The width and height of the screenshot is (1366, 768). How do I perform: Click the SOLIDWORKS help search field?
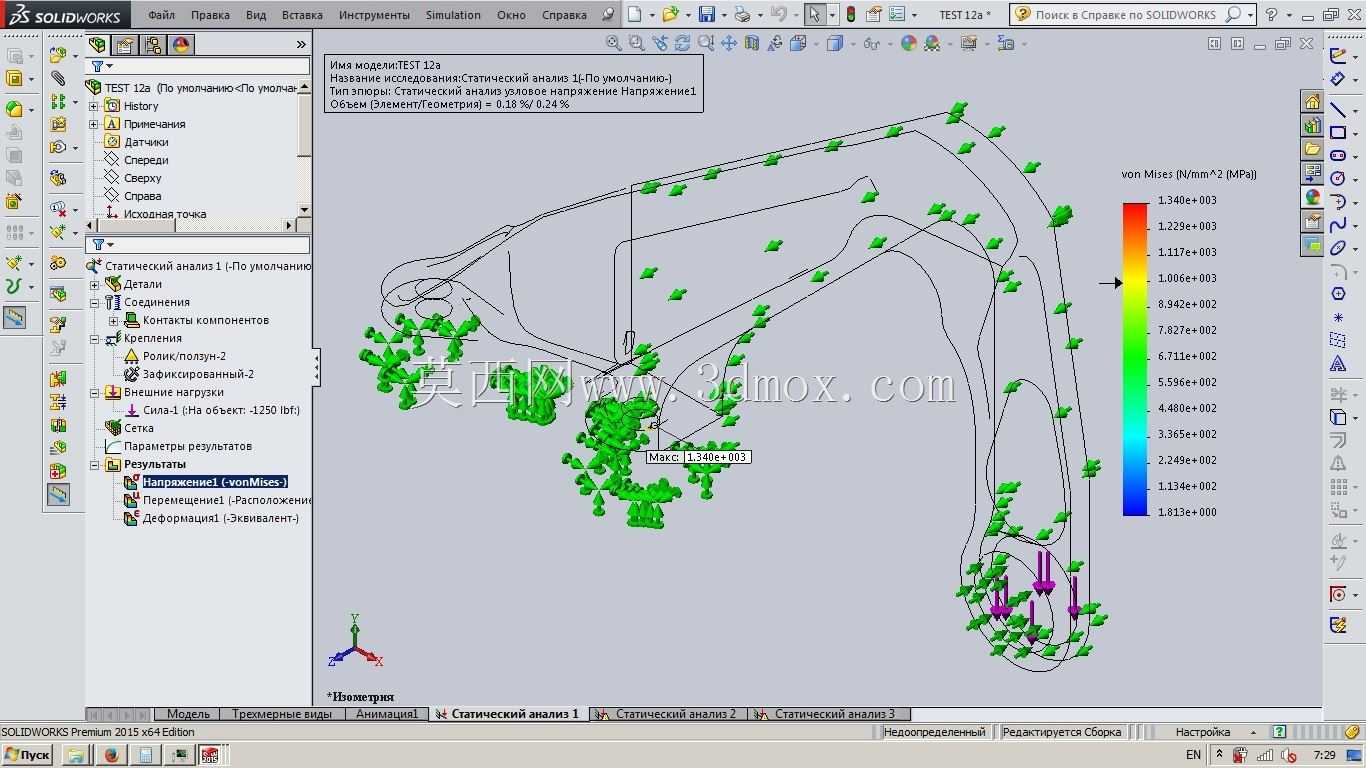click(x=1128, y=15)
